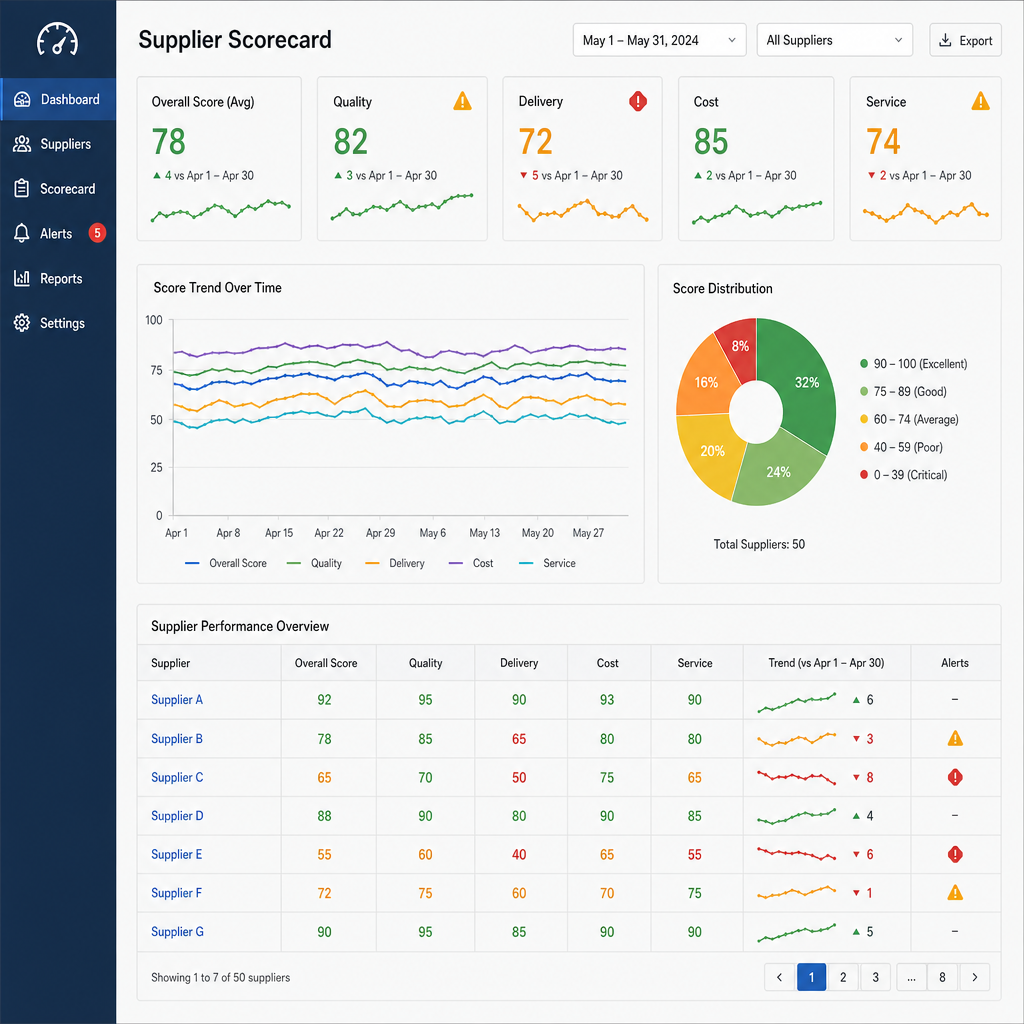
Task: Click the Delivery card red alert icon
Action: 638,101
